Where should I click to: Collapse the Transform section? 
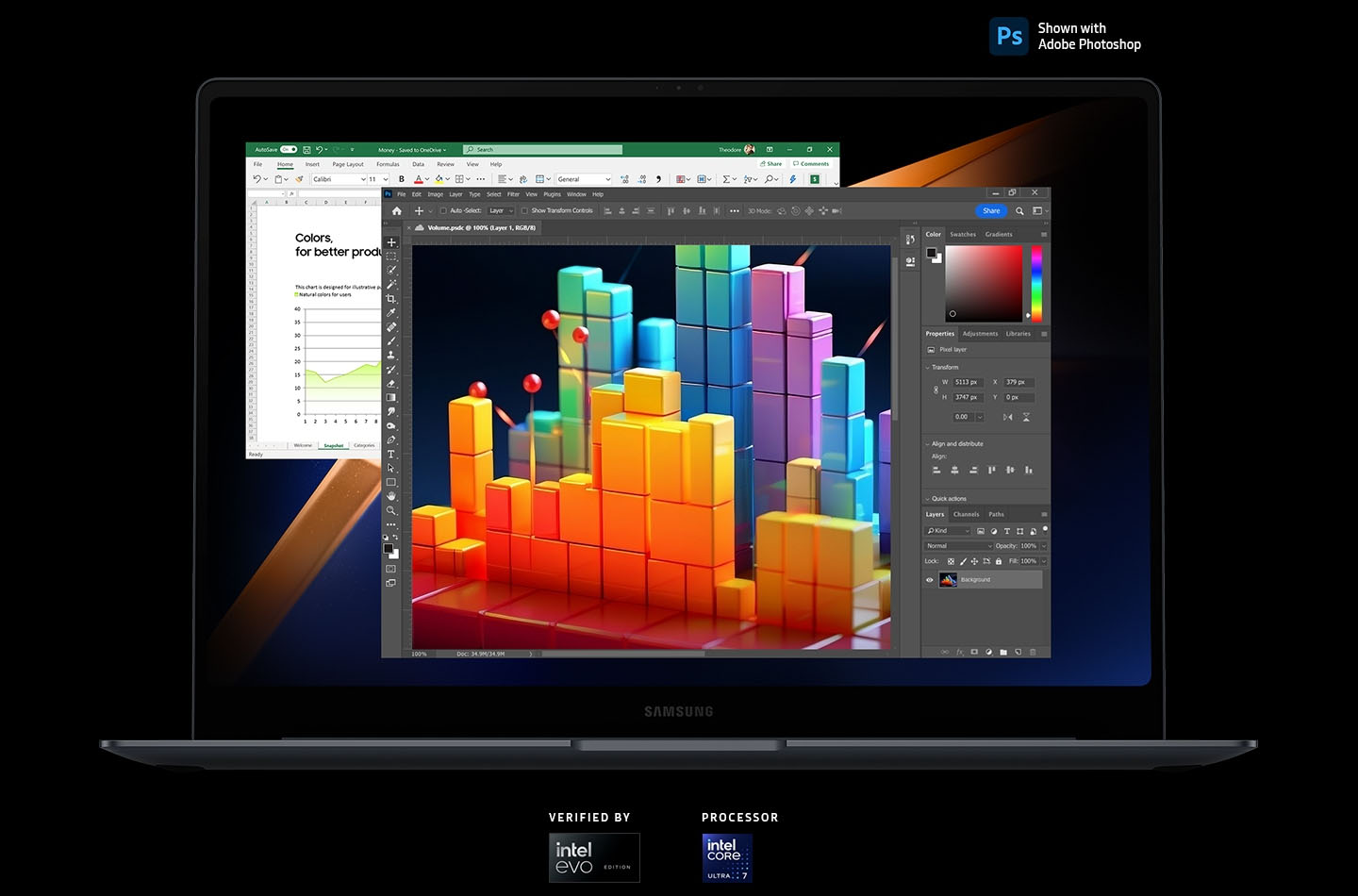[x=928, y=368]
